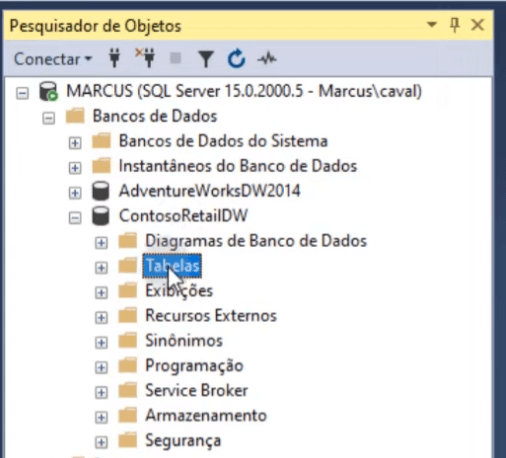Screen dimensions: 506x458
Task: Click the Bancos de Dados do Sistema folder icon
Action: 101,141
